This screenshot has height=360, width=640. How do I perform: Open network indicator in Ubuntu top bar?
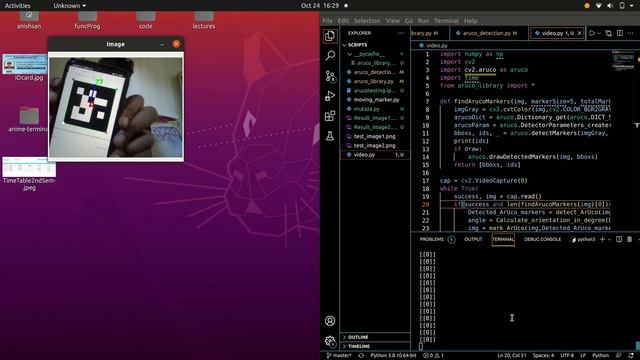(598, 6)
